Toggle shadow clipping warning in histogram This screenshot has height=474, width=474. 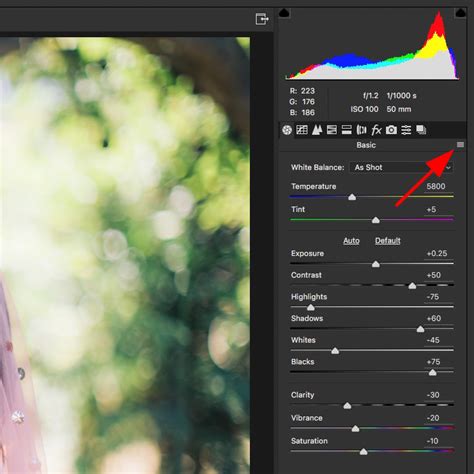click(284, 13)
